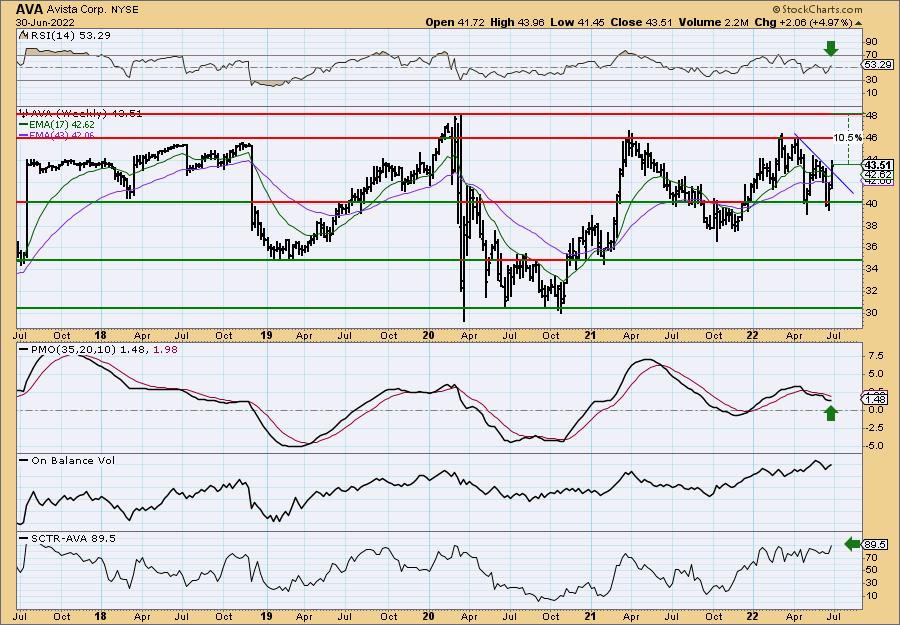This screenshot has width=900, height=625.
Task: Click the 42.62 EMA tag on the right axis
Action: [x=878, y=174]
